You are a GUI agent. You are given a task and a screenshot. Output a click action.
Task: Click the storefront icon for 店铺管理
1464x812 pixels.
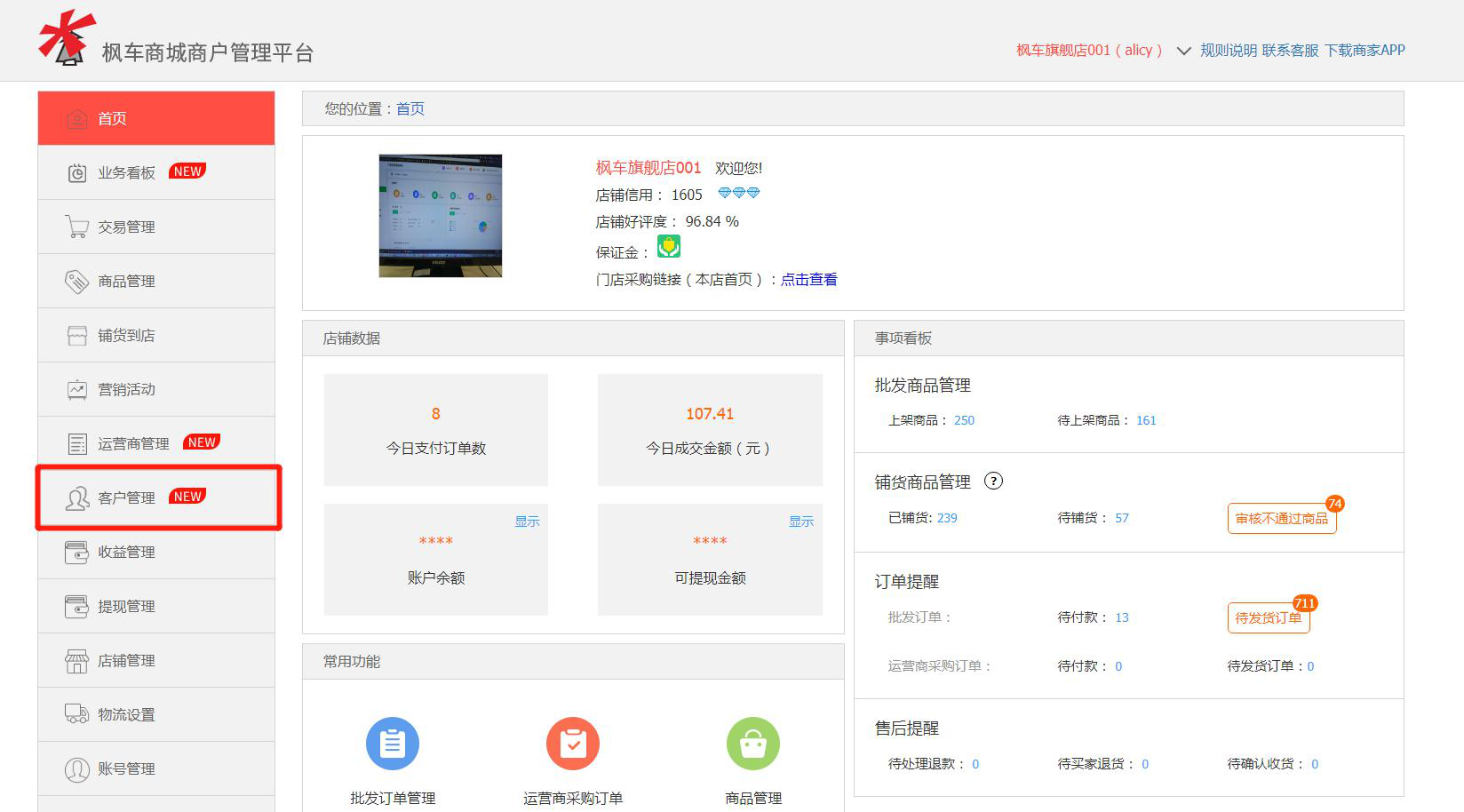click(77, 661)
